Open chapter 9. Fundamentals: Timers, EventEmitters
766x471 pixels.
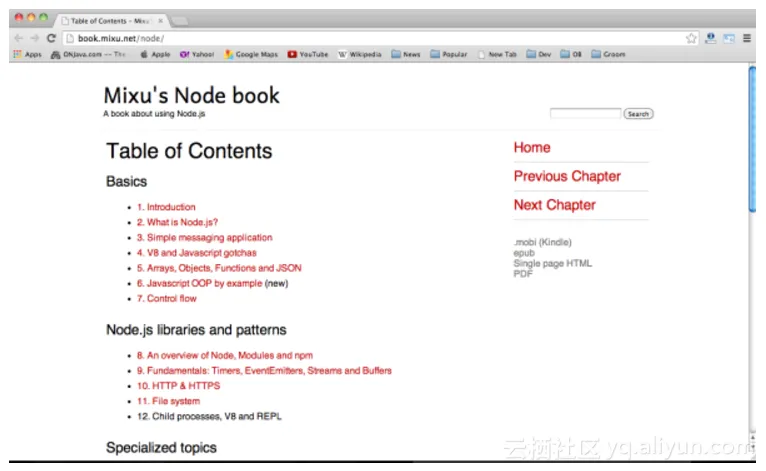coord(264,370)
